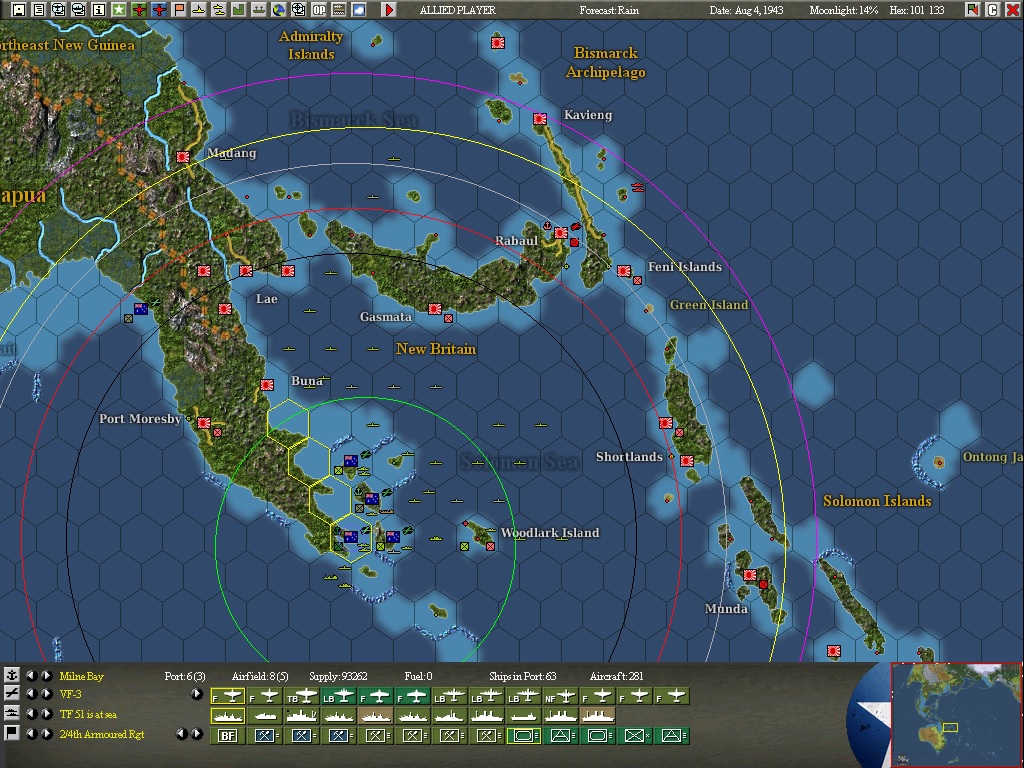Click the anchor icon beside Milne Bay
Screen dimensions: 1024x768
[12, 675]
